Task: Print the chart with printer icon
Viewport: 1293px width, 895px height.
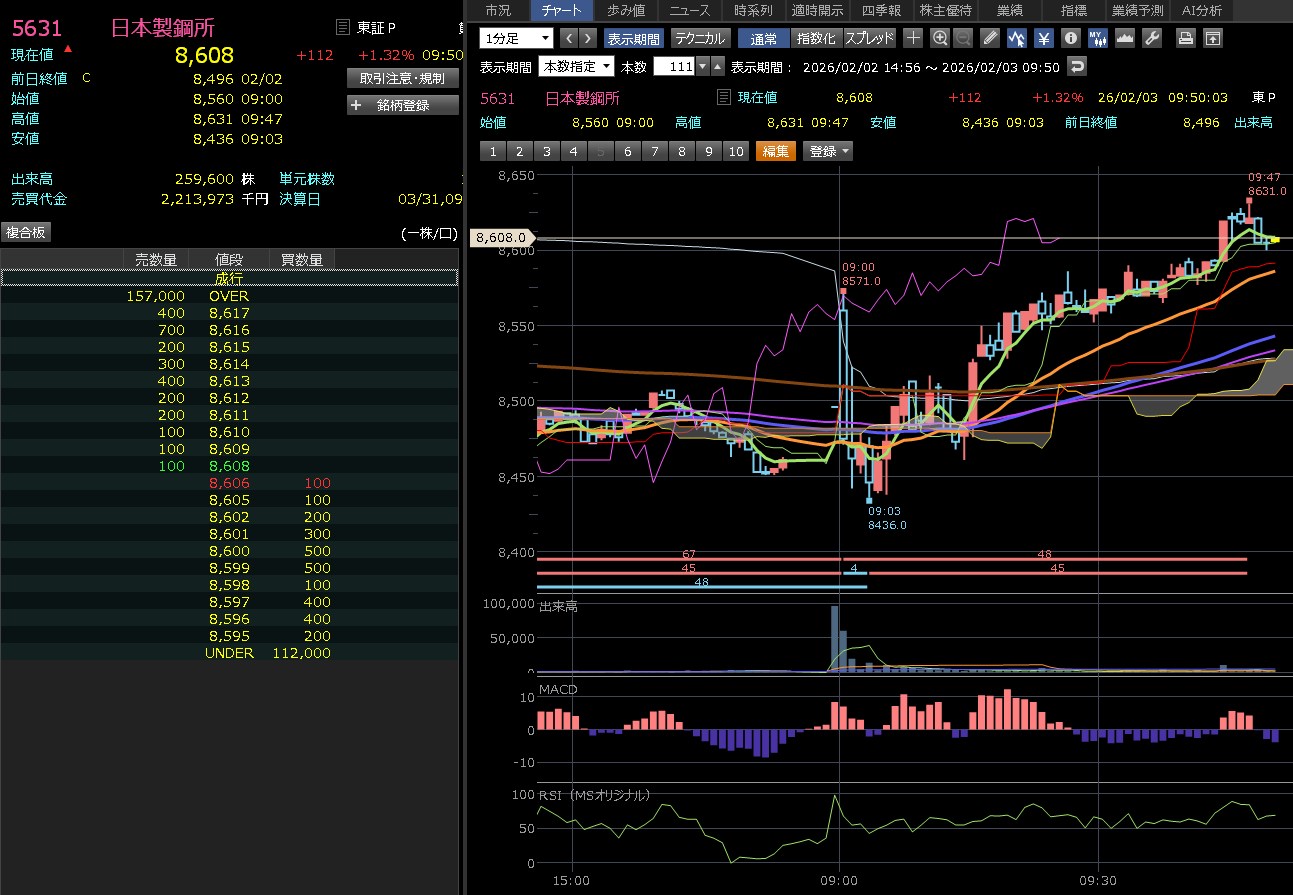Action: (1185, 39)
